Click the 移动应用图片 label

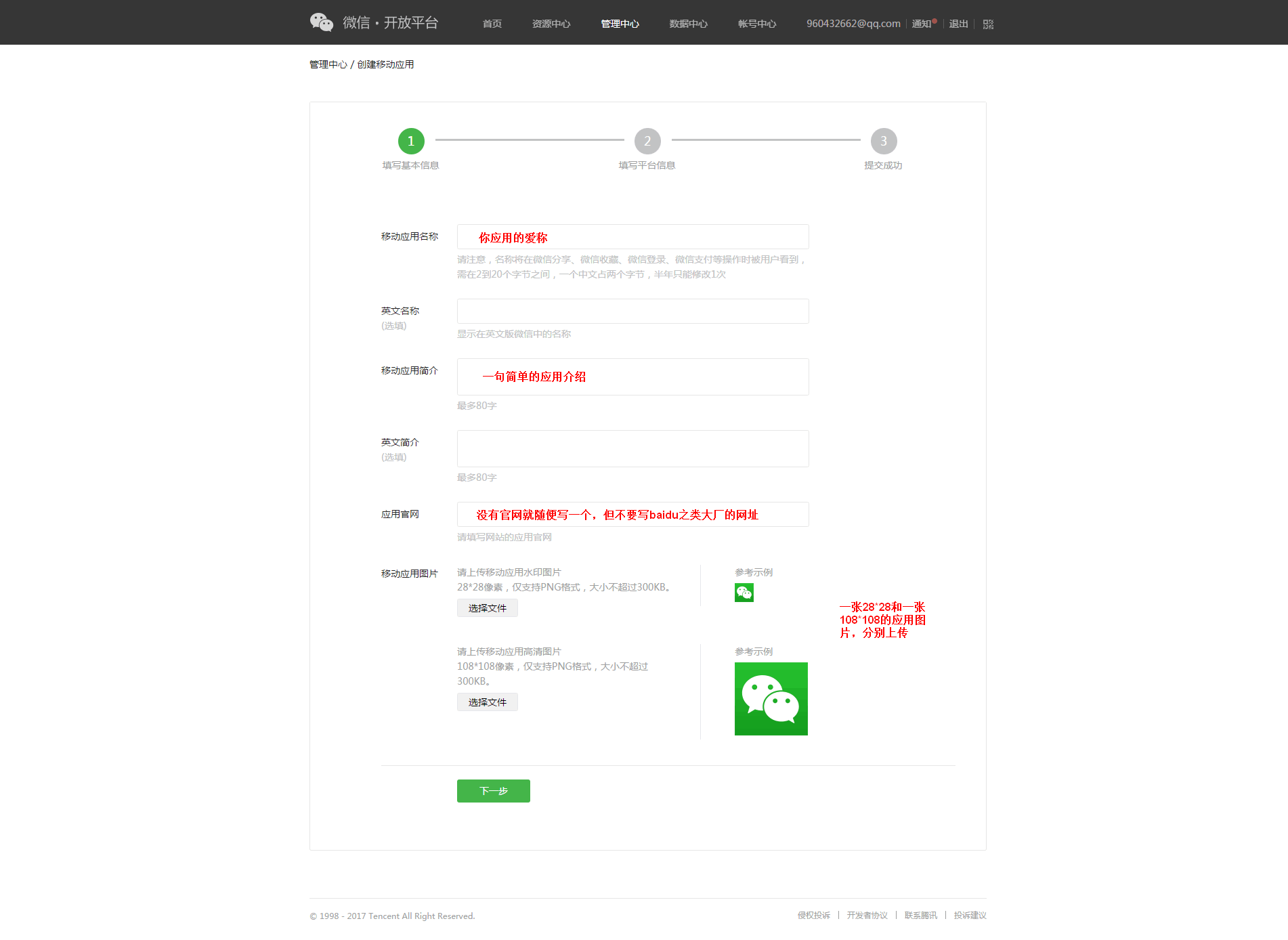tap(410, 574)
